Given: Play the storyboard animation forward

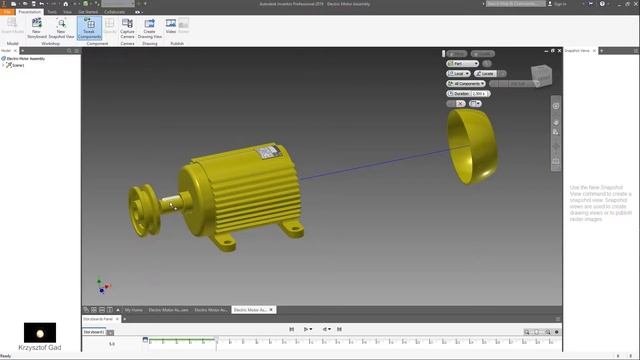Looking at the screenshot, I should tap(306, 329).
